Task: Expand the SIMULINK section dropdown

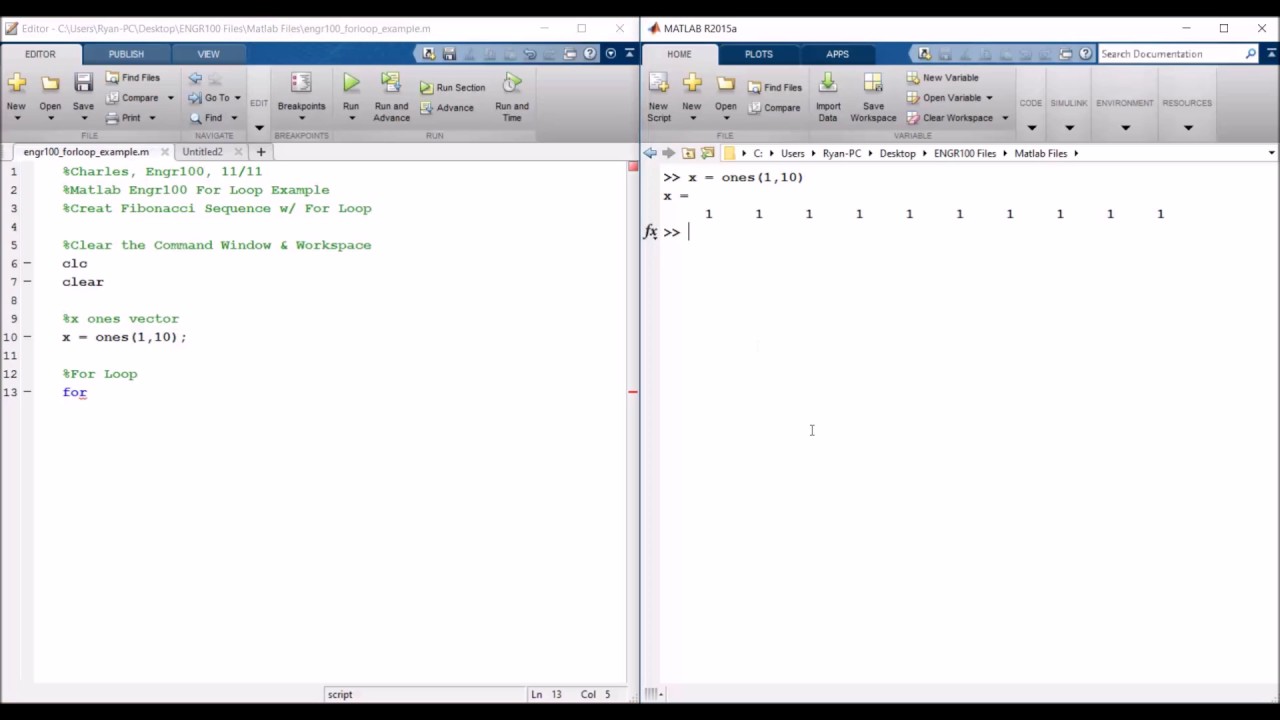Action: 1069,127
